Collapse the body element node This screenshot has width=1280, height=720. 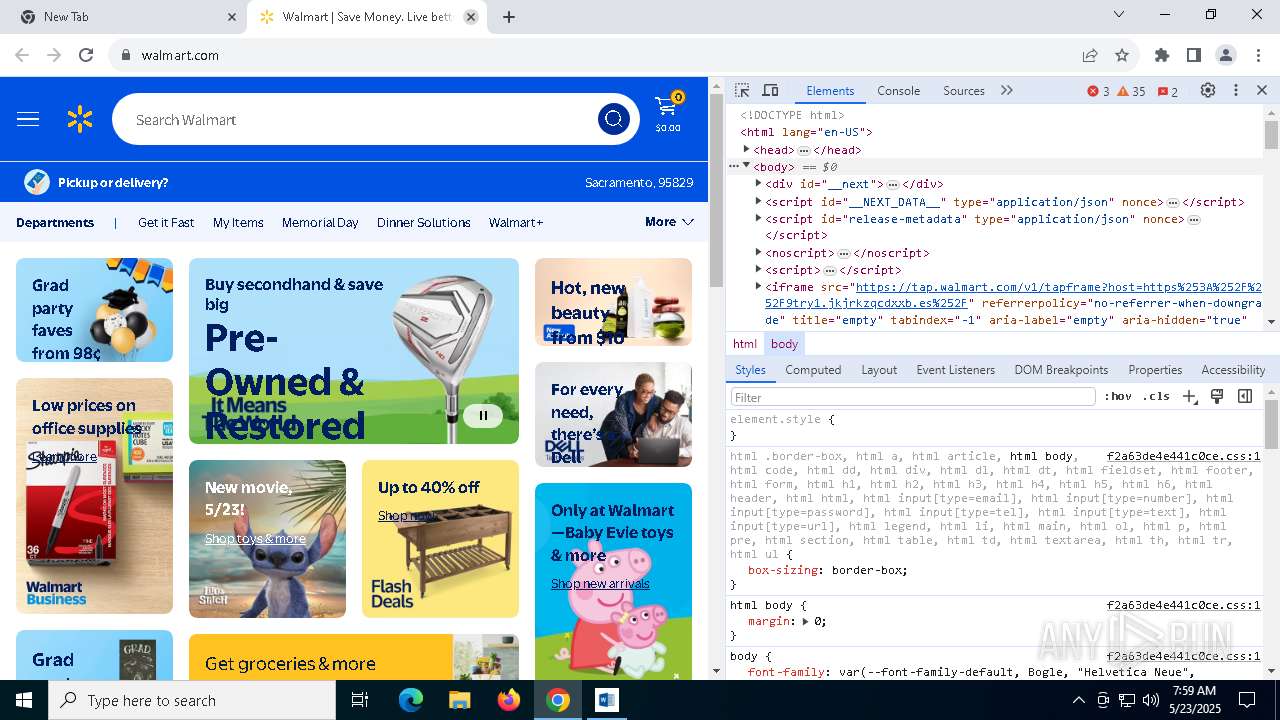point(746,166)
